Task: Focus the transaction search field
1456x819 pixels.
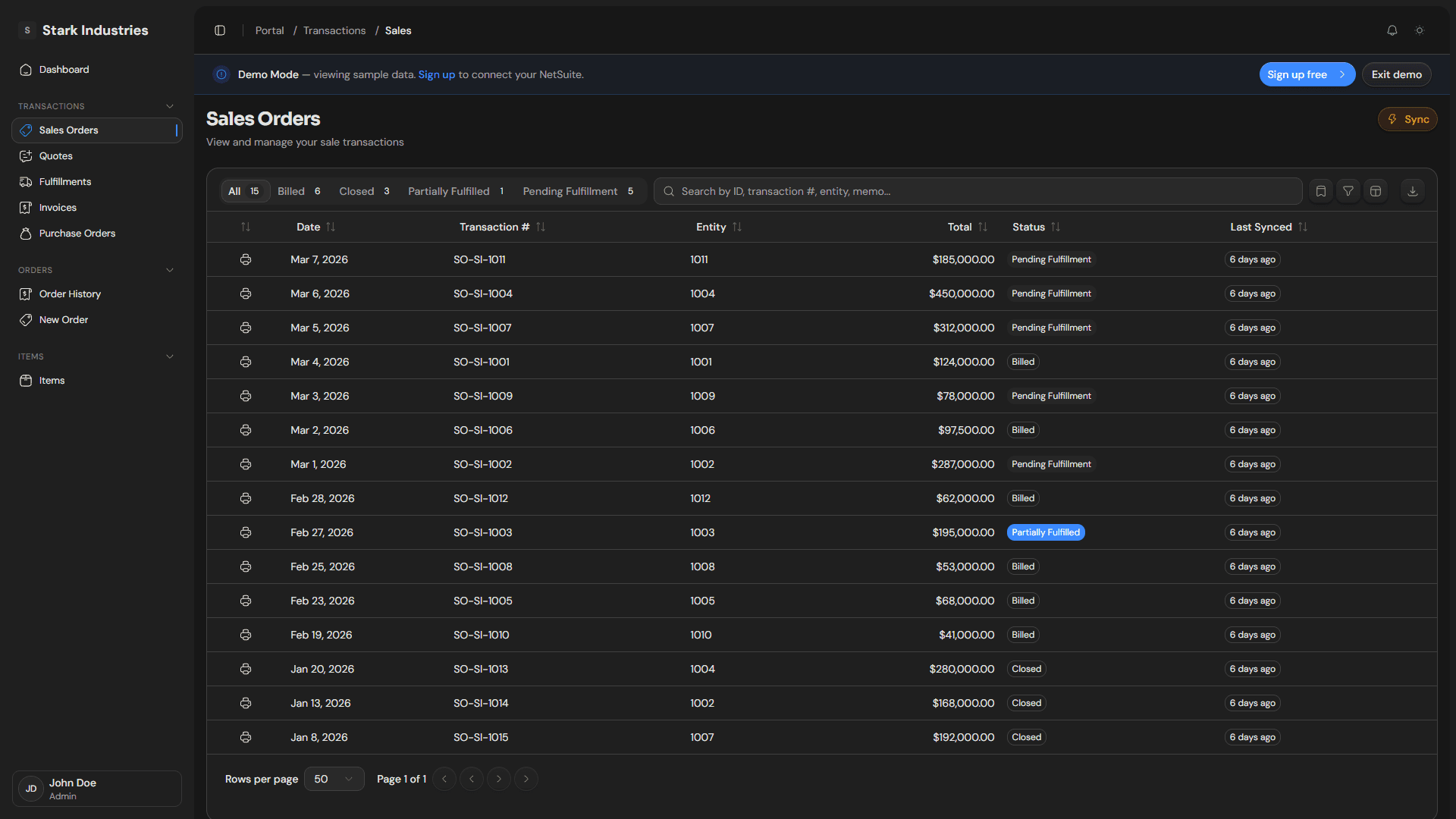Action: (978, 191)
